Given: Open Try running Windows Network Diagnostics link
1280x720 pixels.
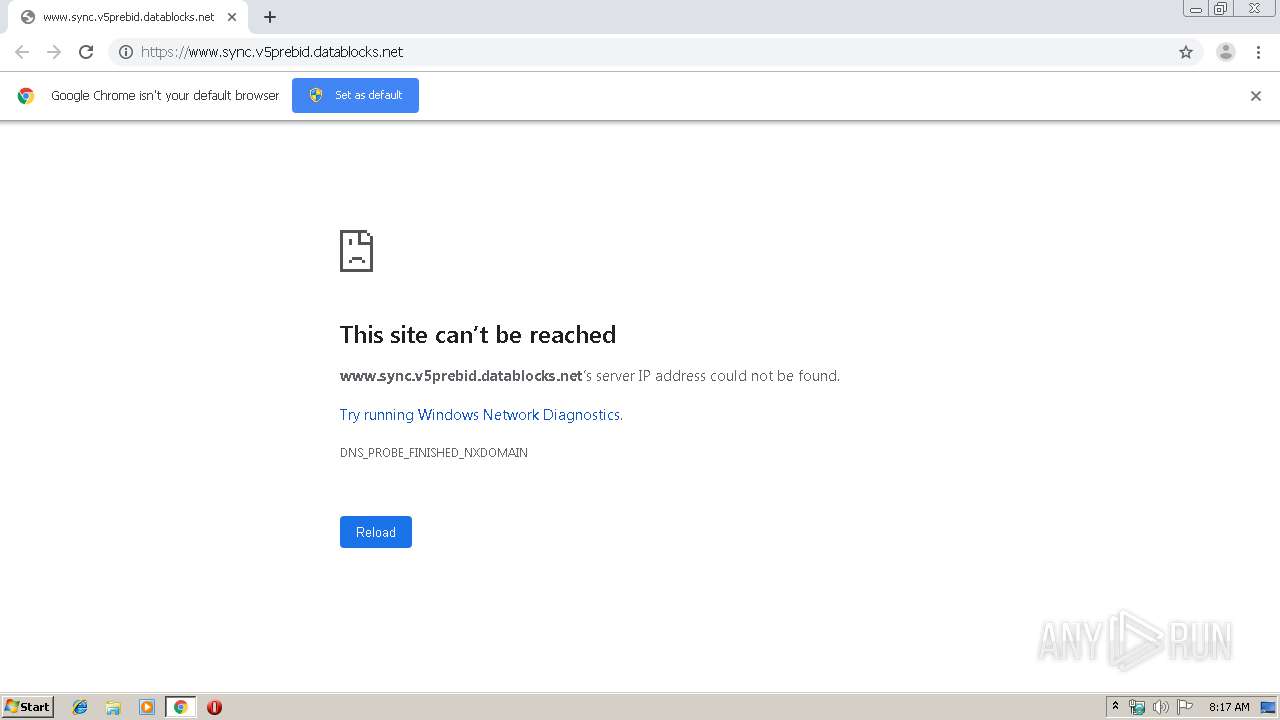Looking at the screenshot, I should [x=481, y=415].
